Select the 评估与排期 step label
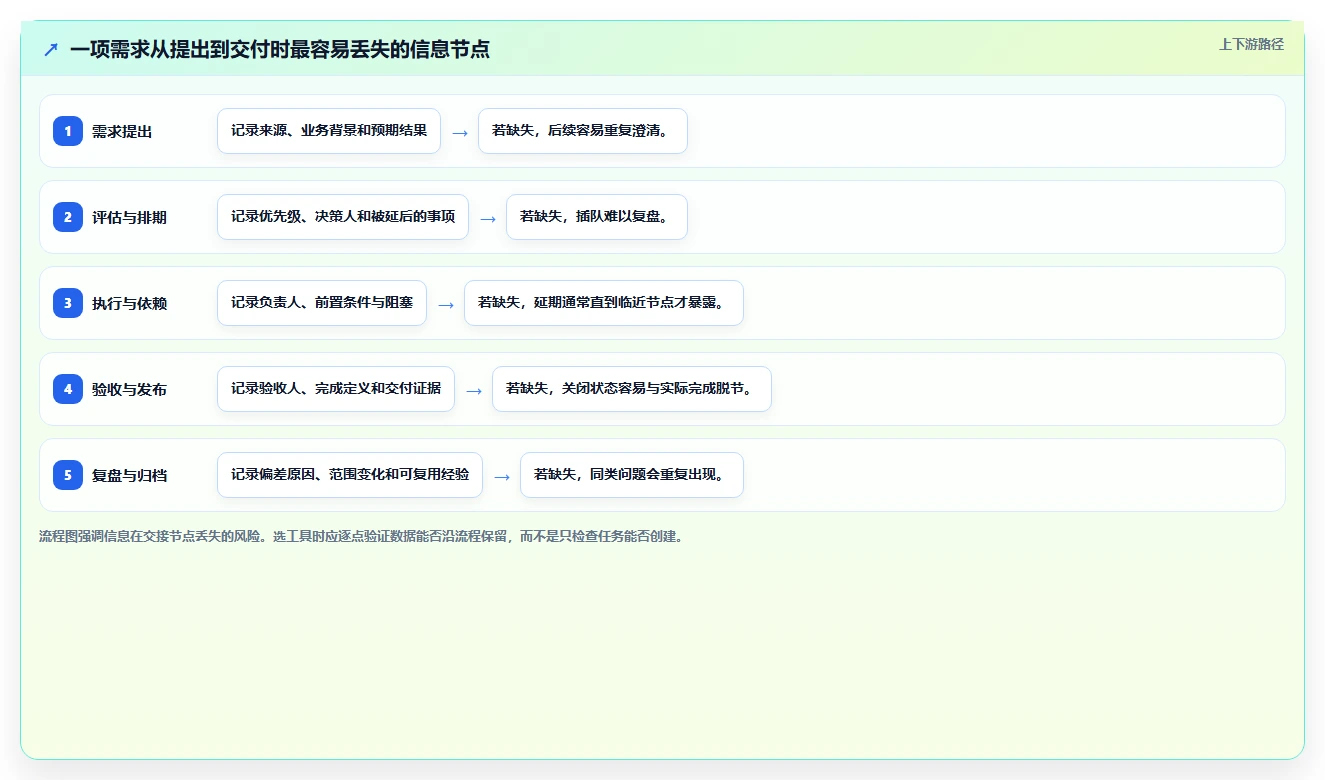This screenshot has width=1325, height=780. pyautogui.click(x=129, y=217)
